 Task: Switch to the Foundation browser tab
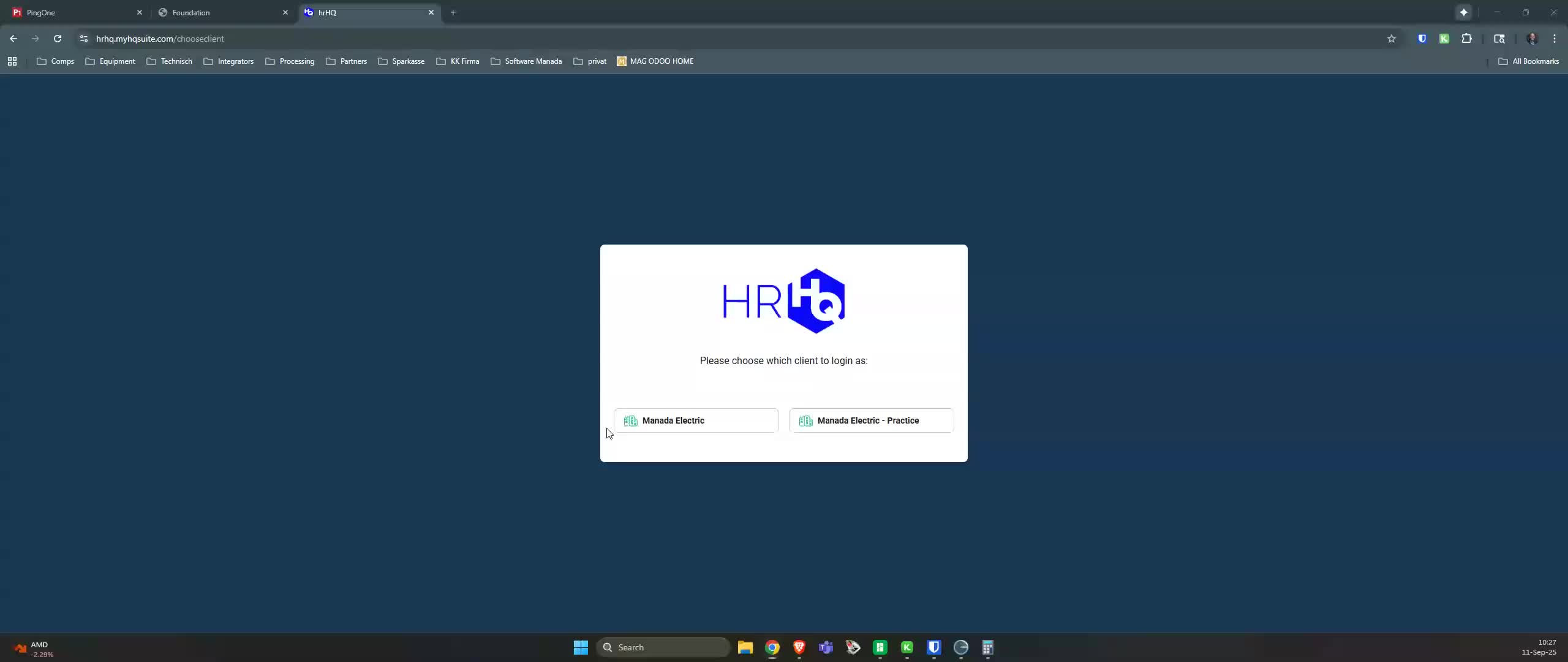(222, 12)
